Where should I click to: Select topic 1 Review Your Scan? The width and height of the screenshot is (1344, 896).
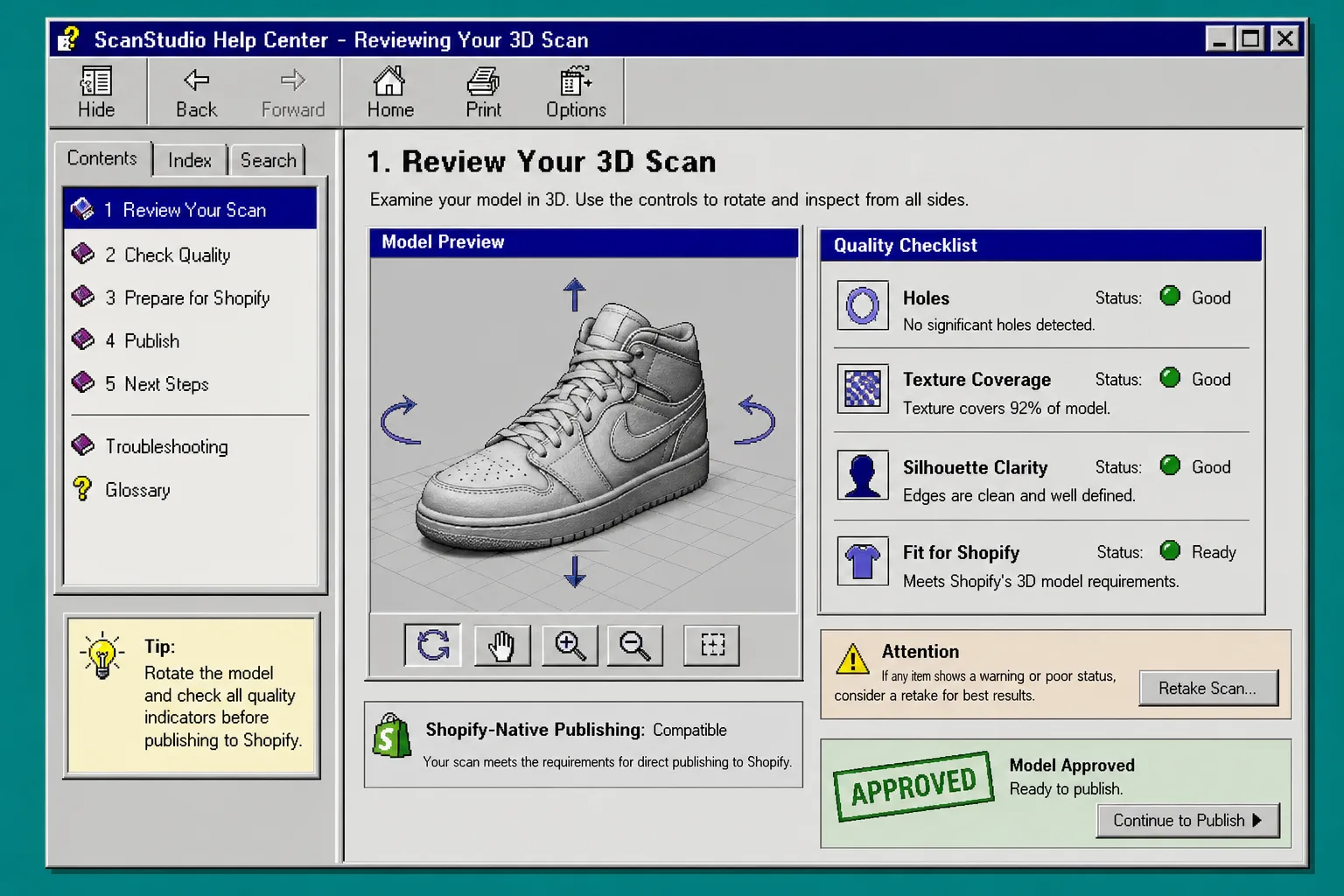pyautogui.click(x=190, y=210)
